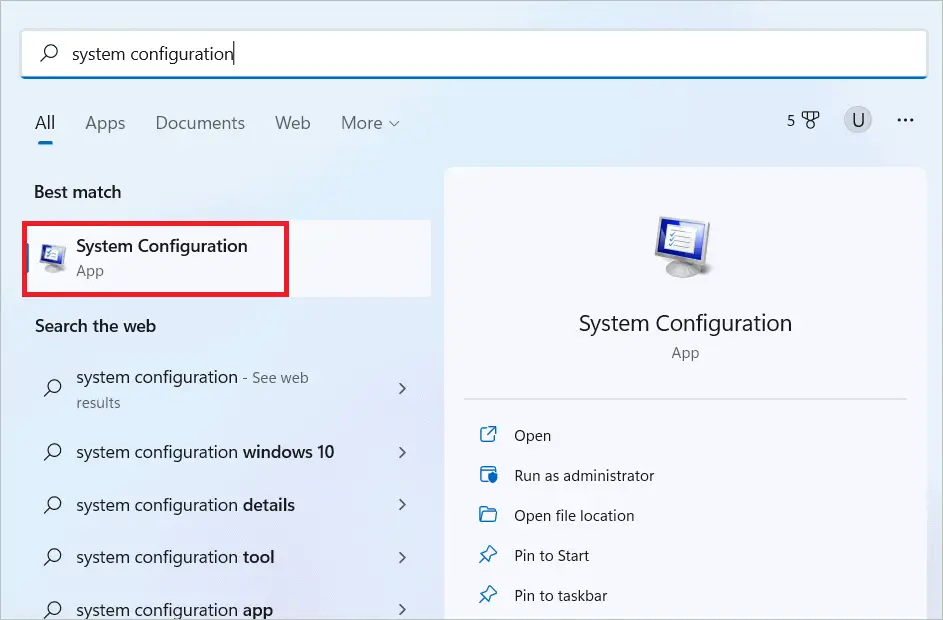Open the More filter dropdown
The height and width of the screenshot is (620, 943).
click(369, 122)
